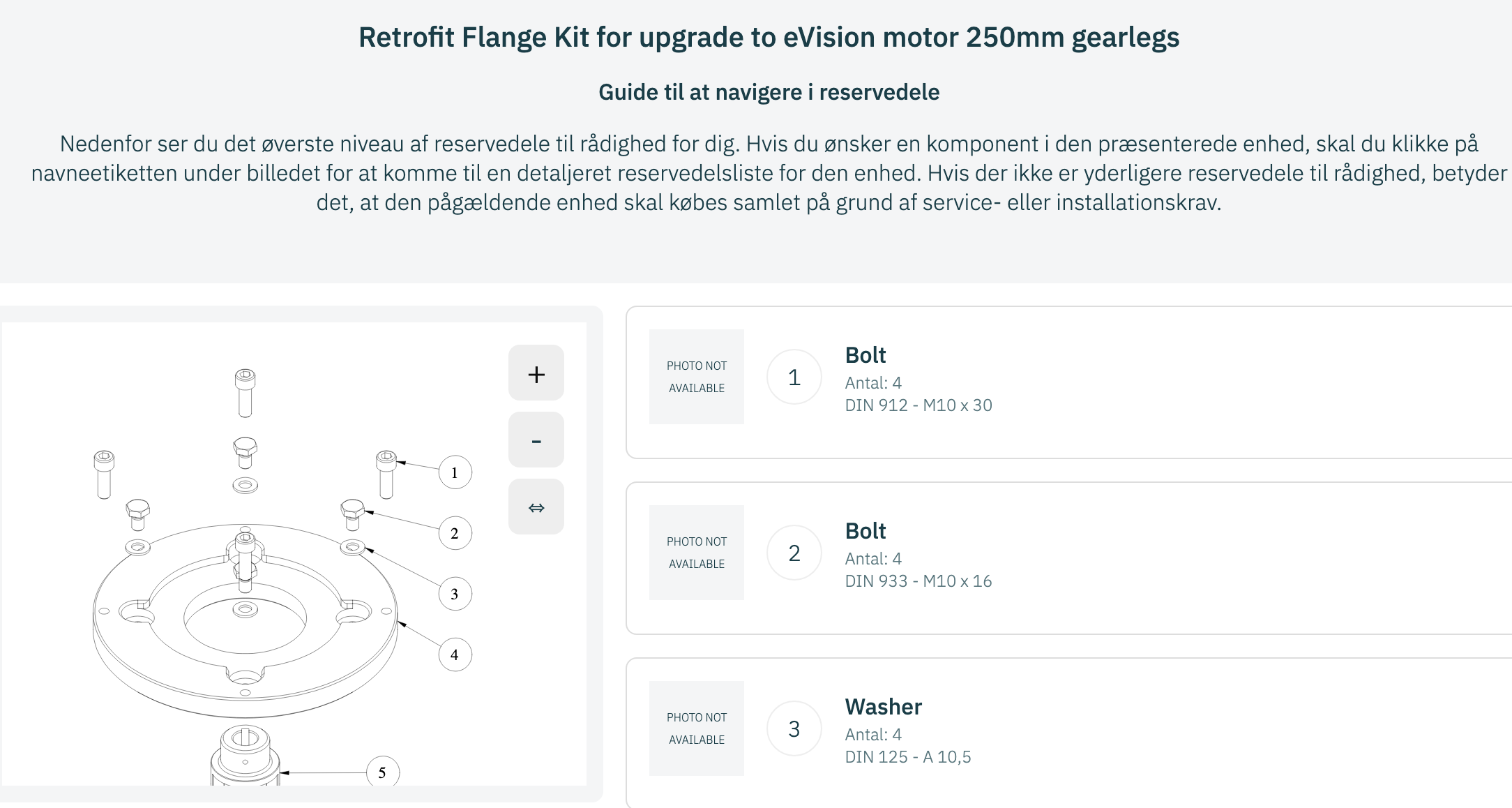Image resolution: width=1512 pixels, height=808 pixels.
Task: Click photo placeholder for the Washer
Action: 696,728
